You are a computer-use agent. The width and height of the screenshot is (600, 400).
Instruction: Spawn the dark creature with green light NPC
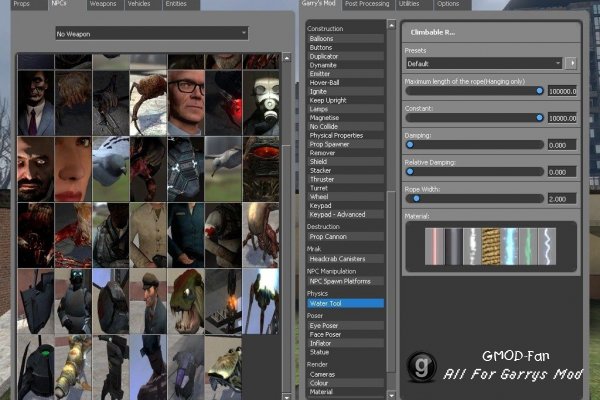pyautogui.click(x=36, y=367)
